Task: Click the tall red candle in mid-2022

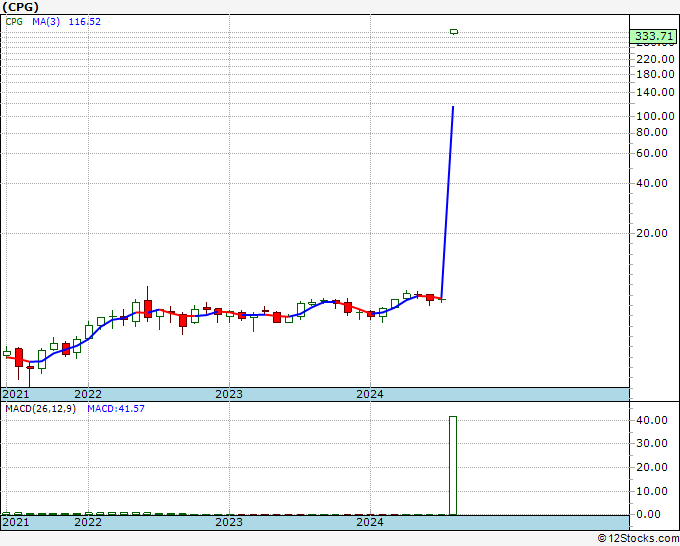Action: coord(148,309)
